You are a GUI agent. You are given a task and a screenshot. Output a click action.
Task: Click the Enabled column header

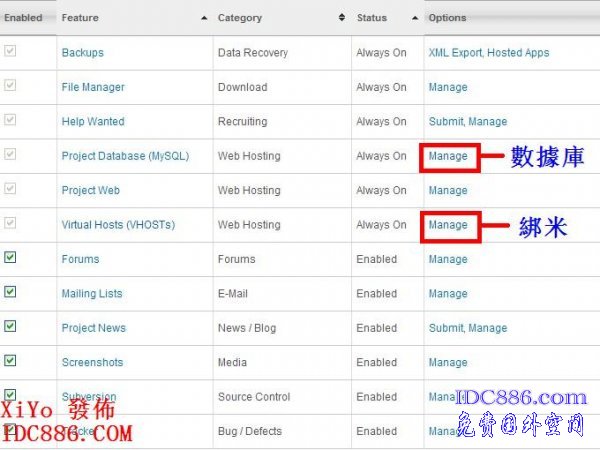[x=23, y=18]
